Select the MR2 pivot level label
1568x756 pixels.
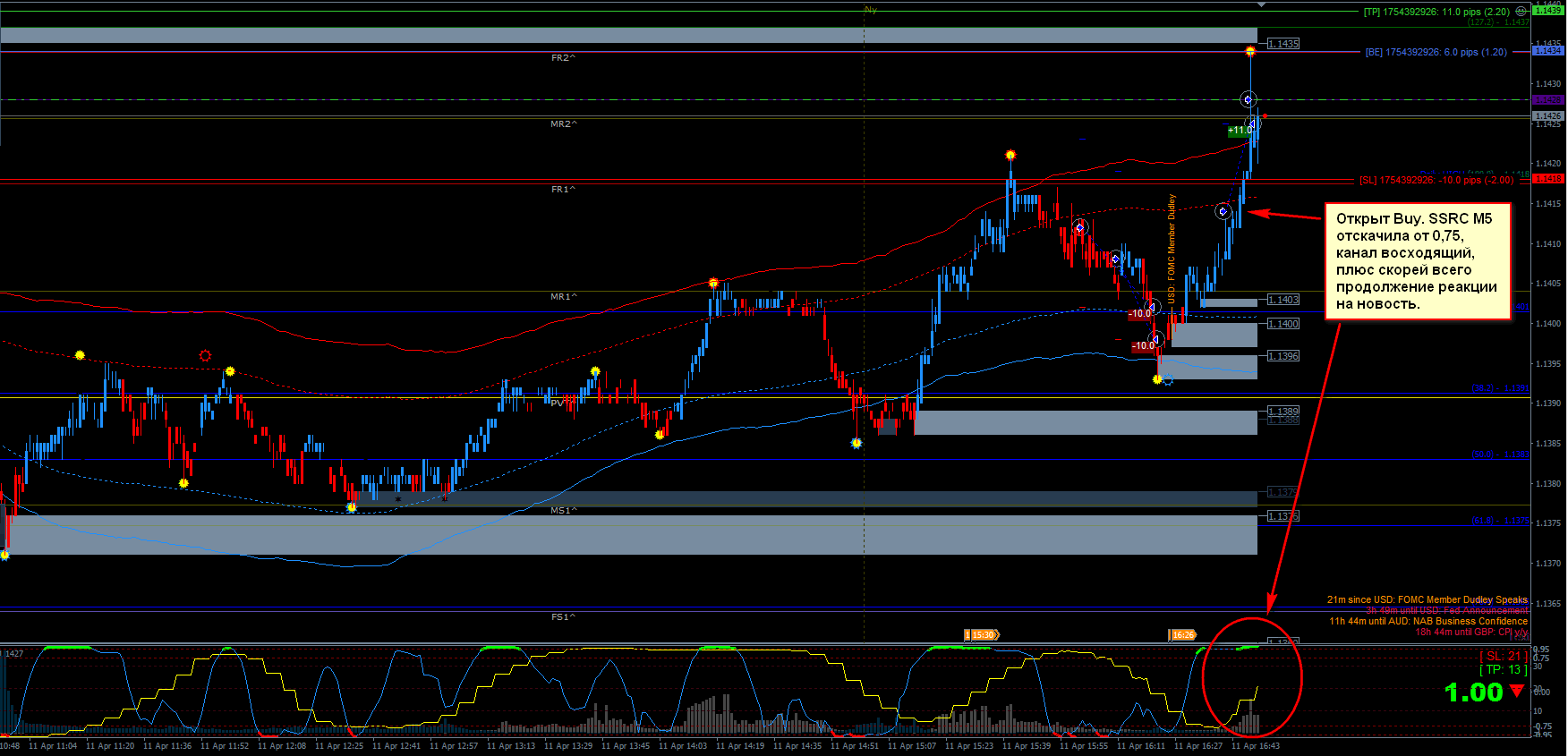[564, 124]
